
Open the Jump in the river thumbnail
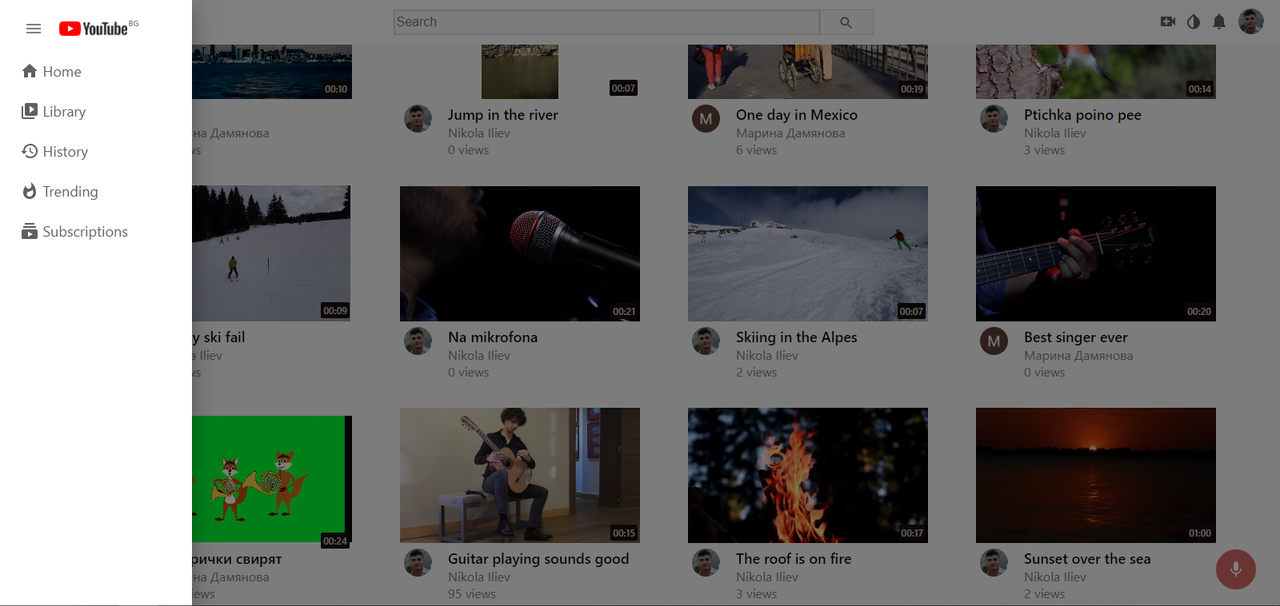(x=520, y=71)
